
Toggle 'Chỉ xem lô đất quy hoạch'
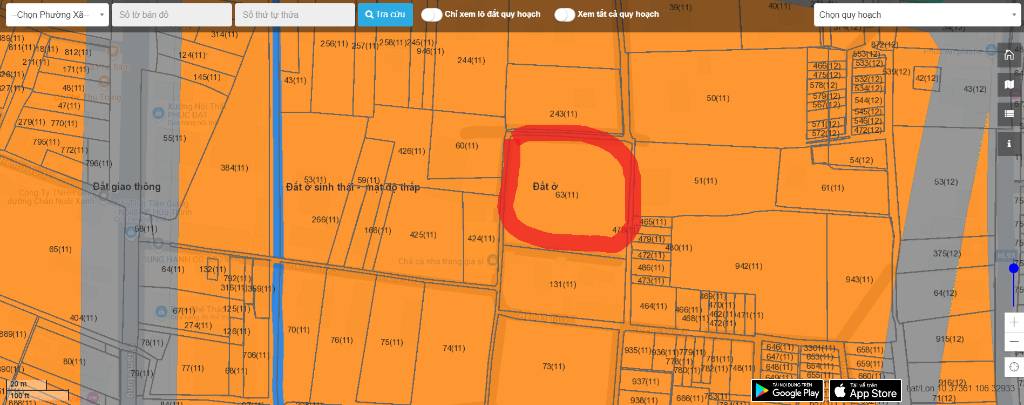(x=432, y=15)
